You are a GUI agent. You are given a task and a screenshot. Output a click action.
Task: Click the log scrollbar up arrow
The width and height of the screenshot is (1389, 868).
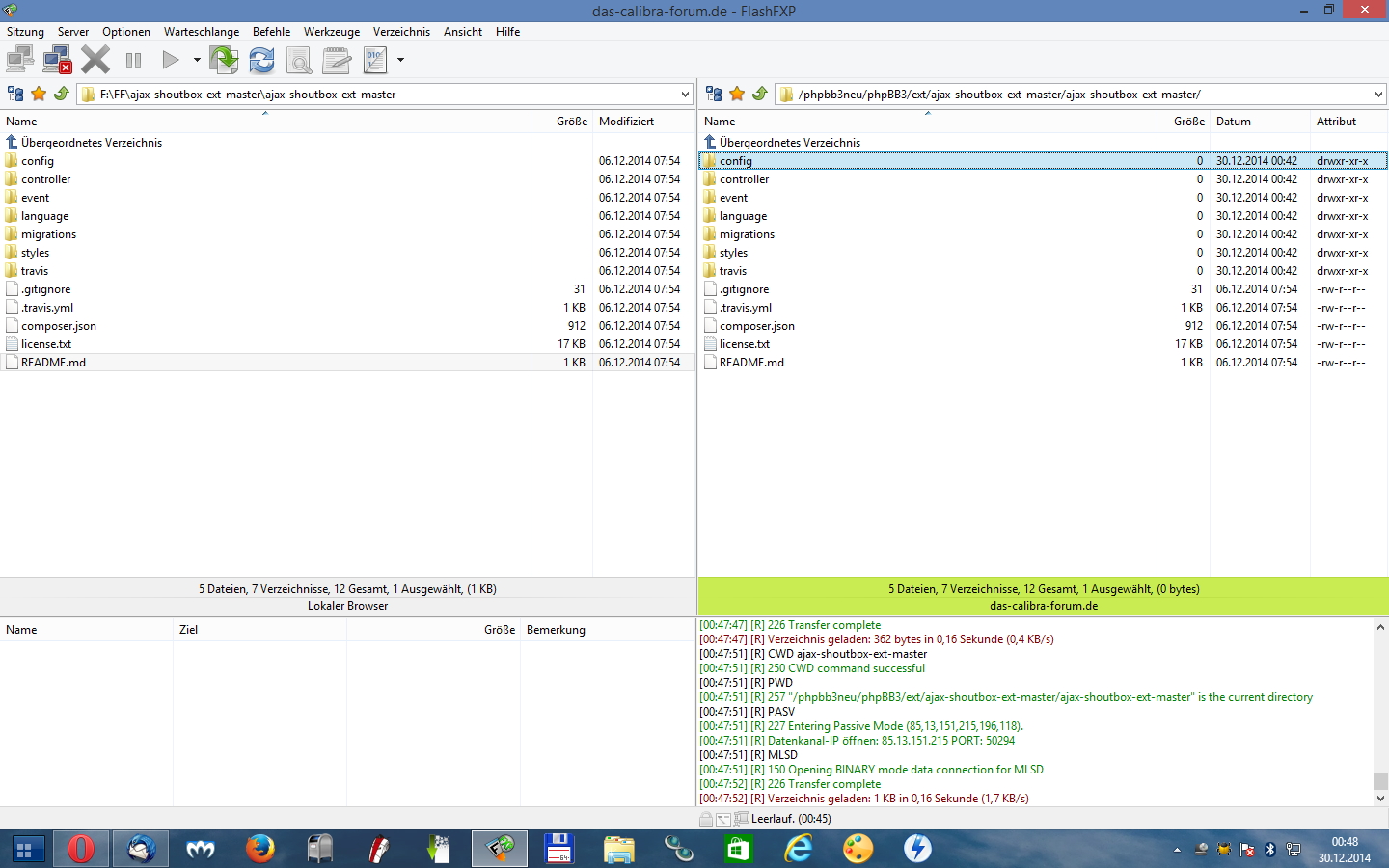pyautogui.click(x=1380, y=627)
